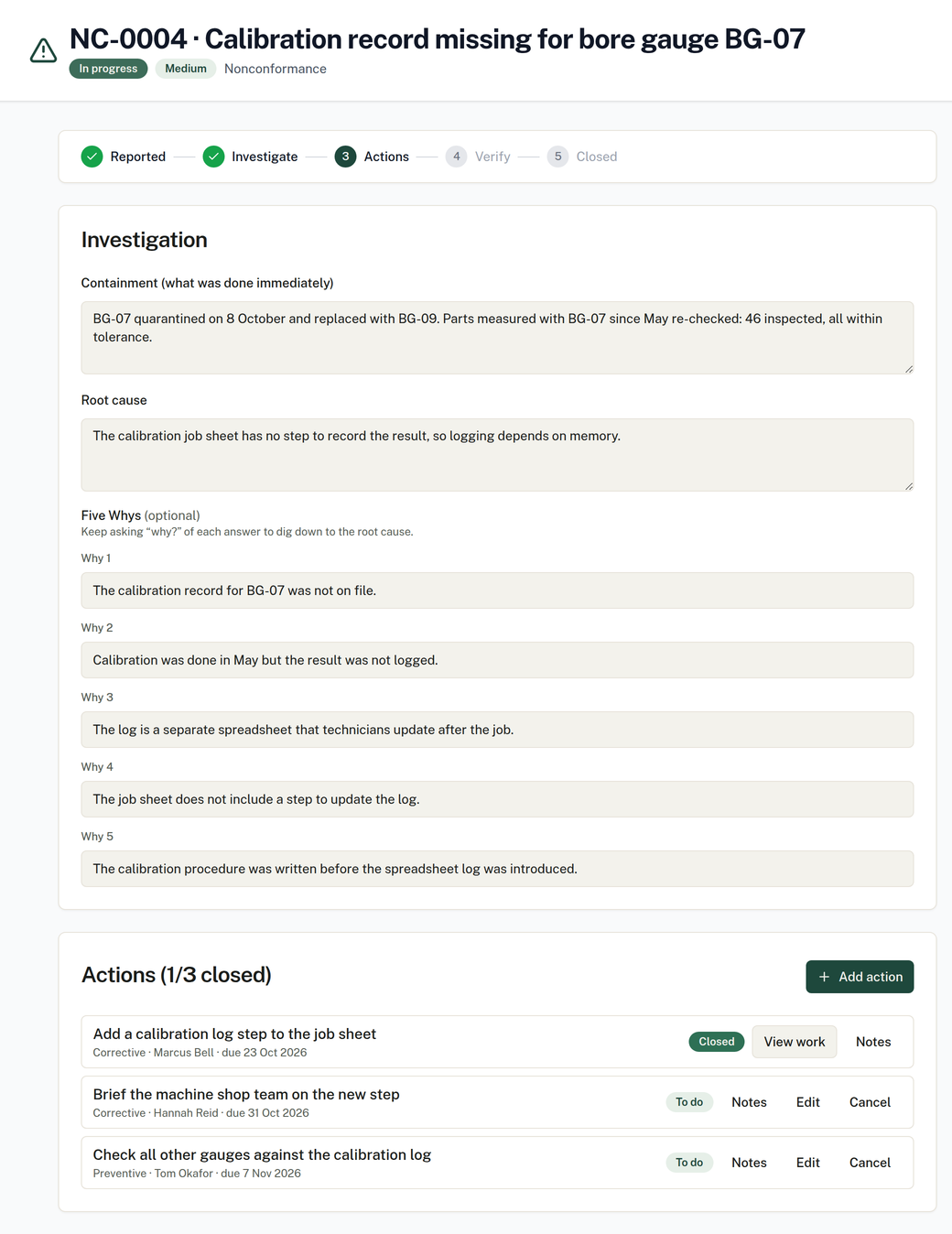Click the Medium severity badge

coord(186,69)
